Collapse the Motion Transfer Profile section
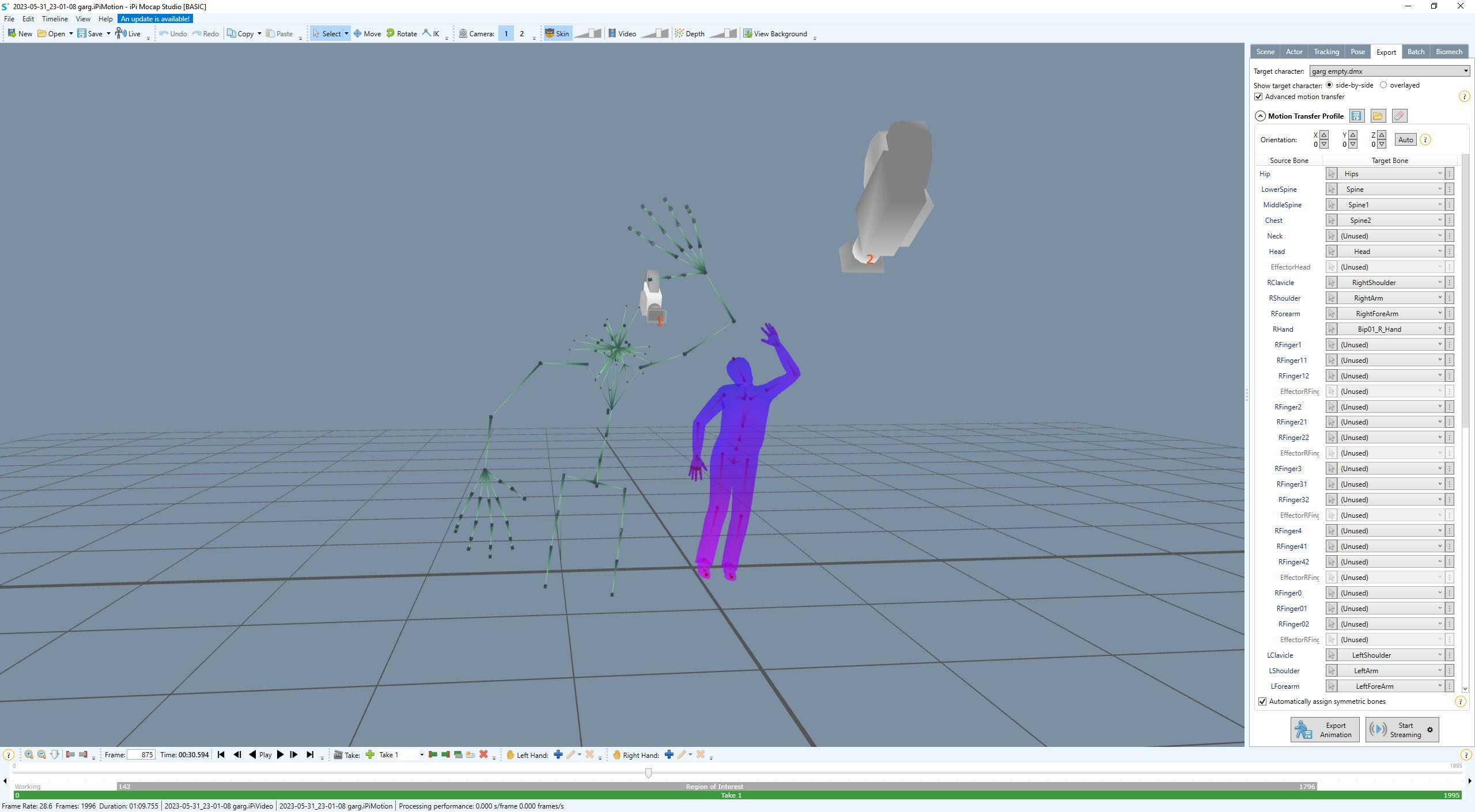 tap(1260, 116)
